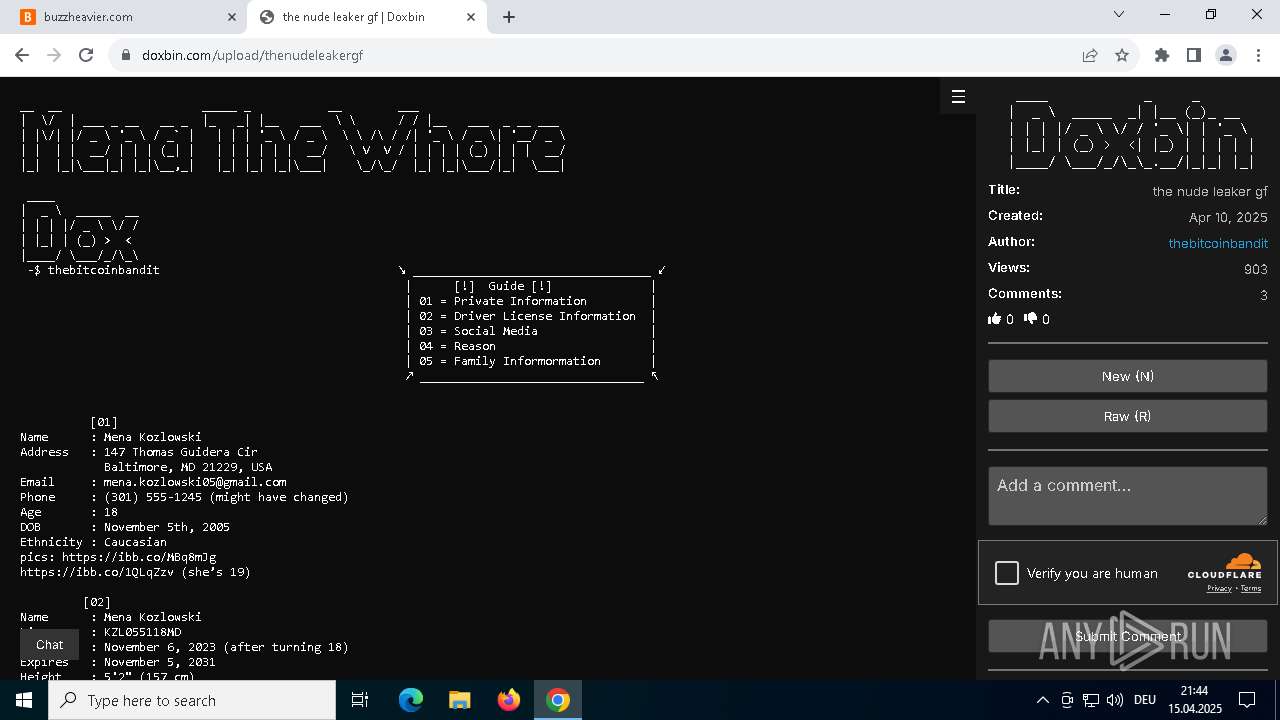Launch Microsoft Edge from taskbar
The height and width of the screenshot is (720, 1280).
[411, 700]
